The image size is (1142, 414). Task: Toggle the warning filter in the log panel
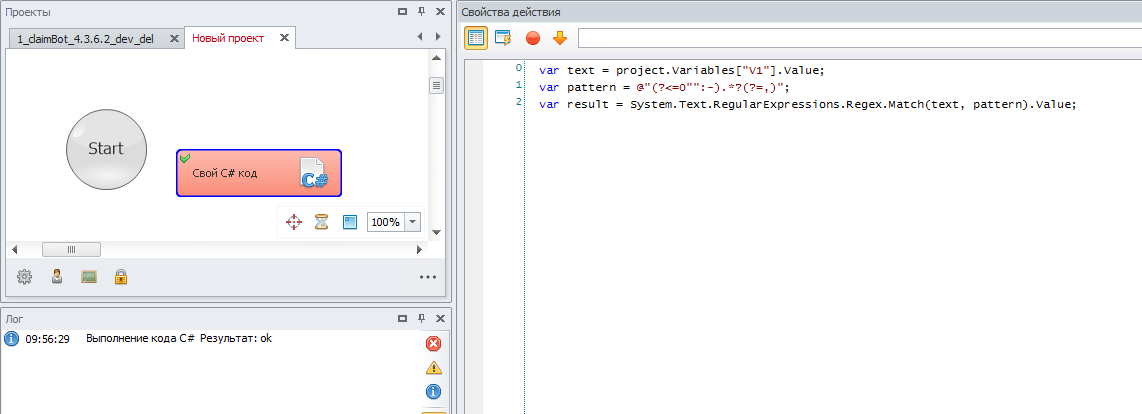coord(433,368)
